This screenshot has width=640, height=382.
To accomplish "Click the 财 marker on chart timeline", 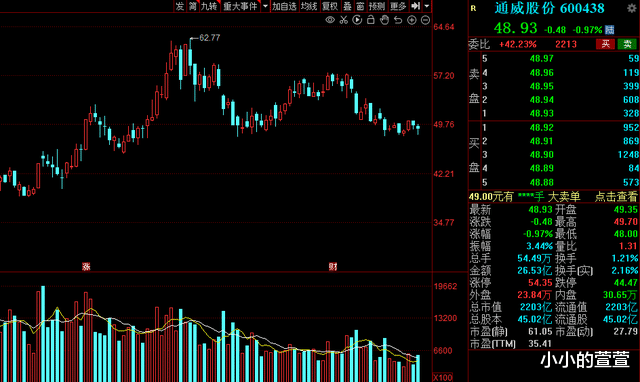I will click(x=333, y=267).
